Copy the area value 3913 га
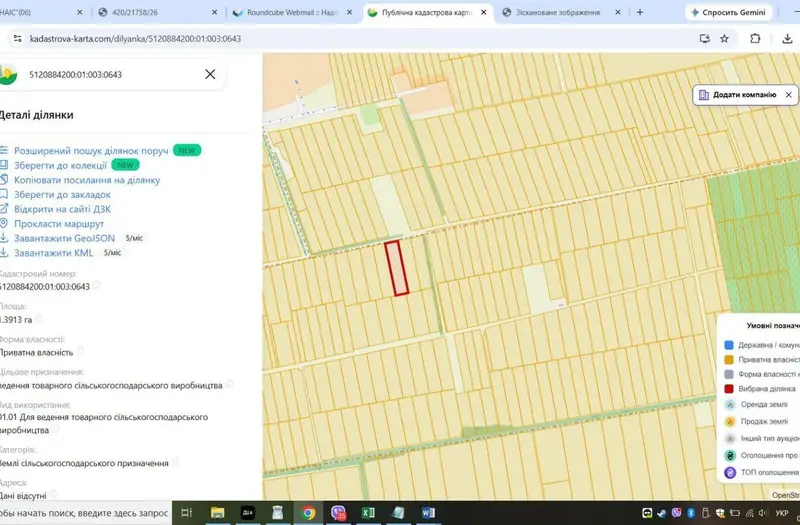The image size is (800, 525). coord(39,319)
